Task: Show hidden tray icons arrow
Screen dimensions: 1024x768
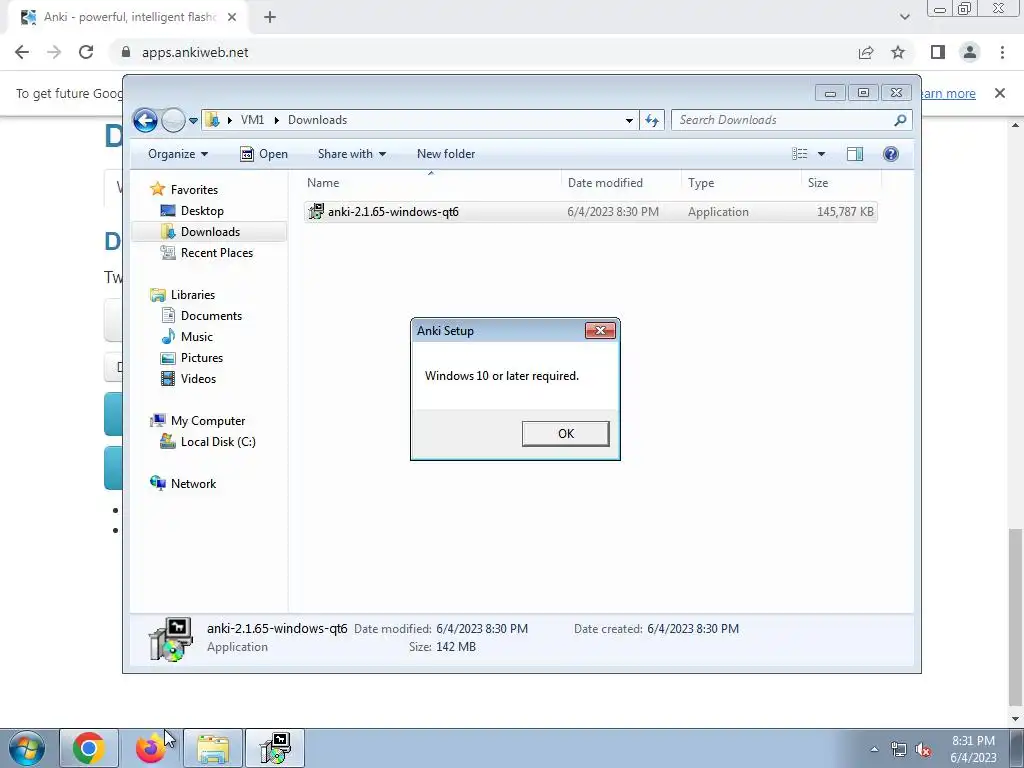Action: [874, 749]
